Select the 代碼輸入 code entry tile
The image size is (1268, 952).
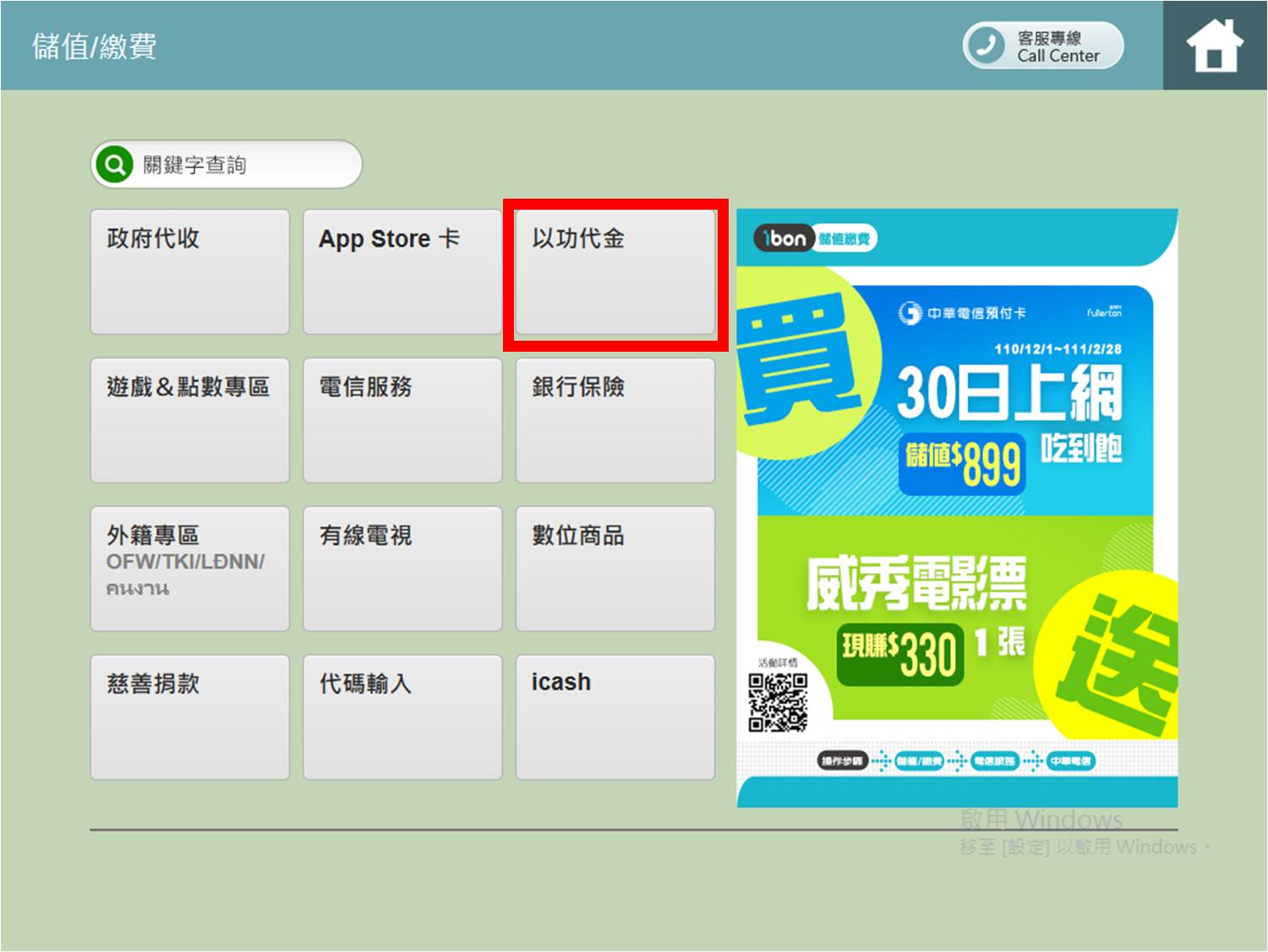coord(402,717)
